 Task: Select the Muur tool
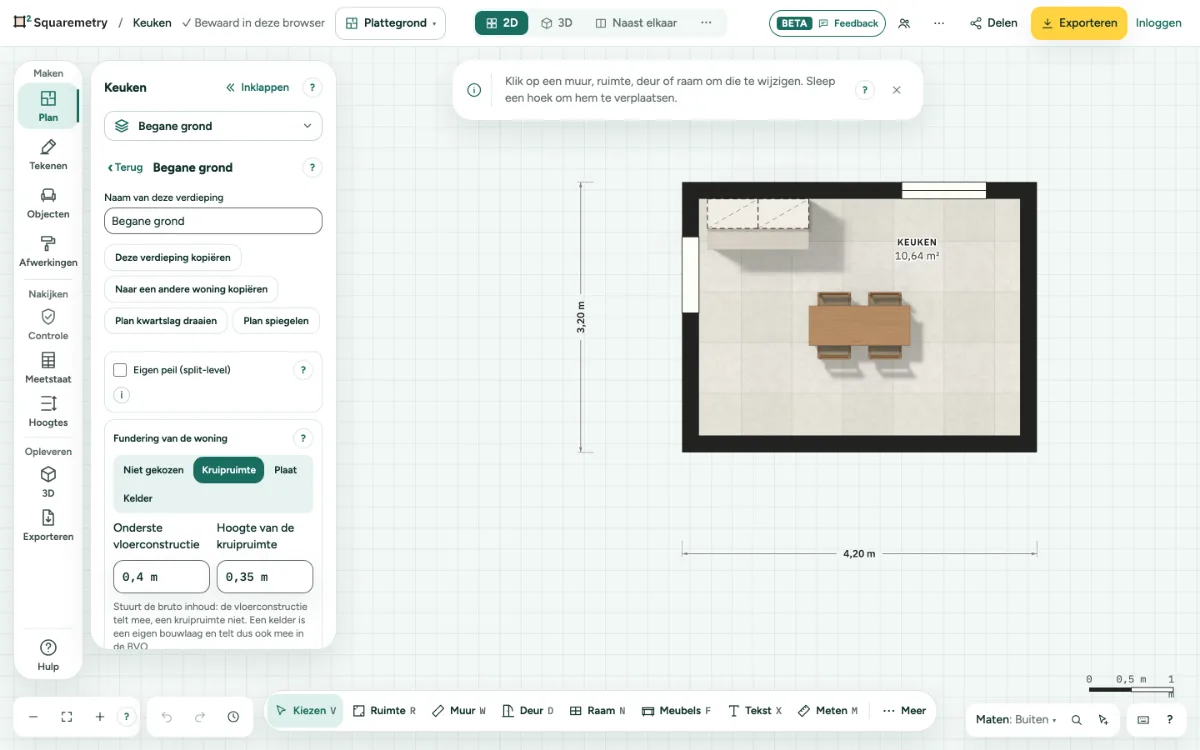coord(459,711)
